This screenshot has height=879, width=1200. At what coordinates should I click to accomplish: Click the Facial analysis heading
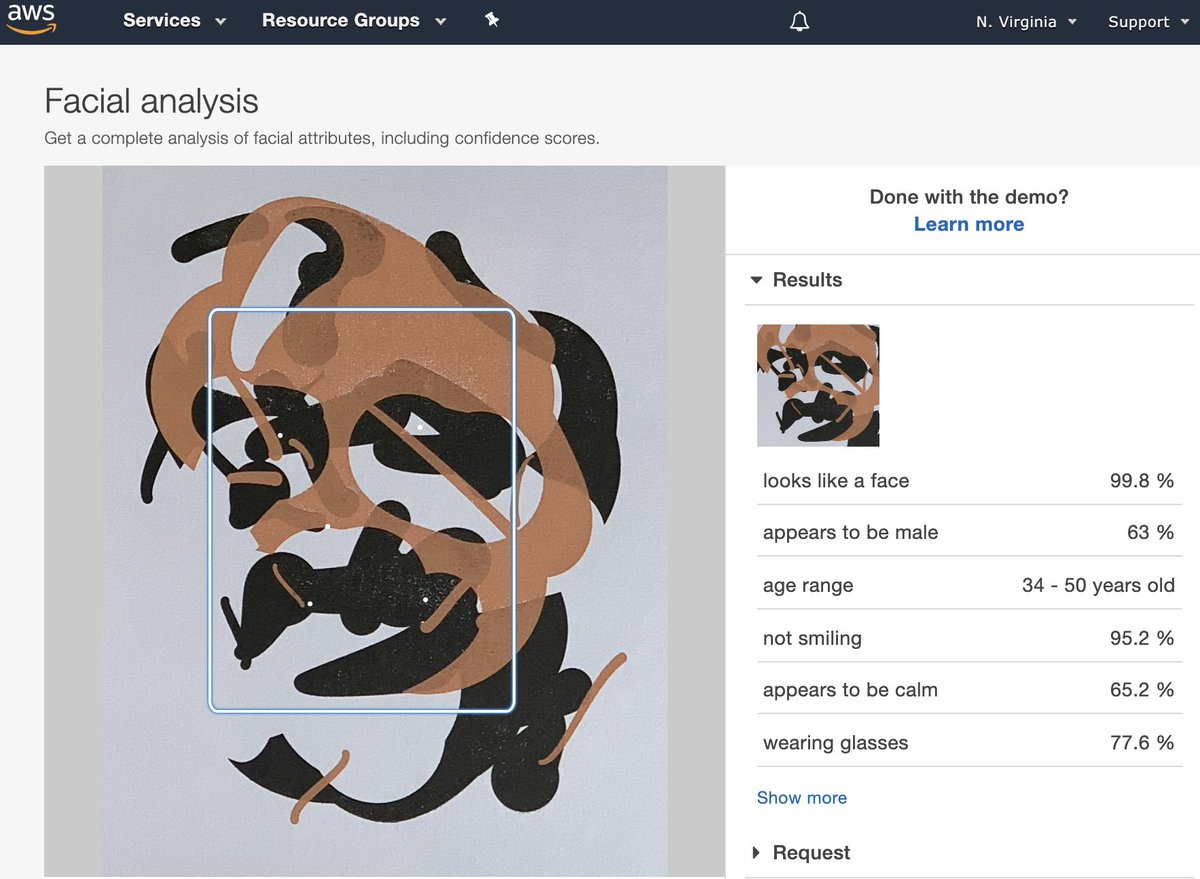pos(151,101)
